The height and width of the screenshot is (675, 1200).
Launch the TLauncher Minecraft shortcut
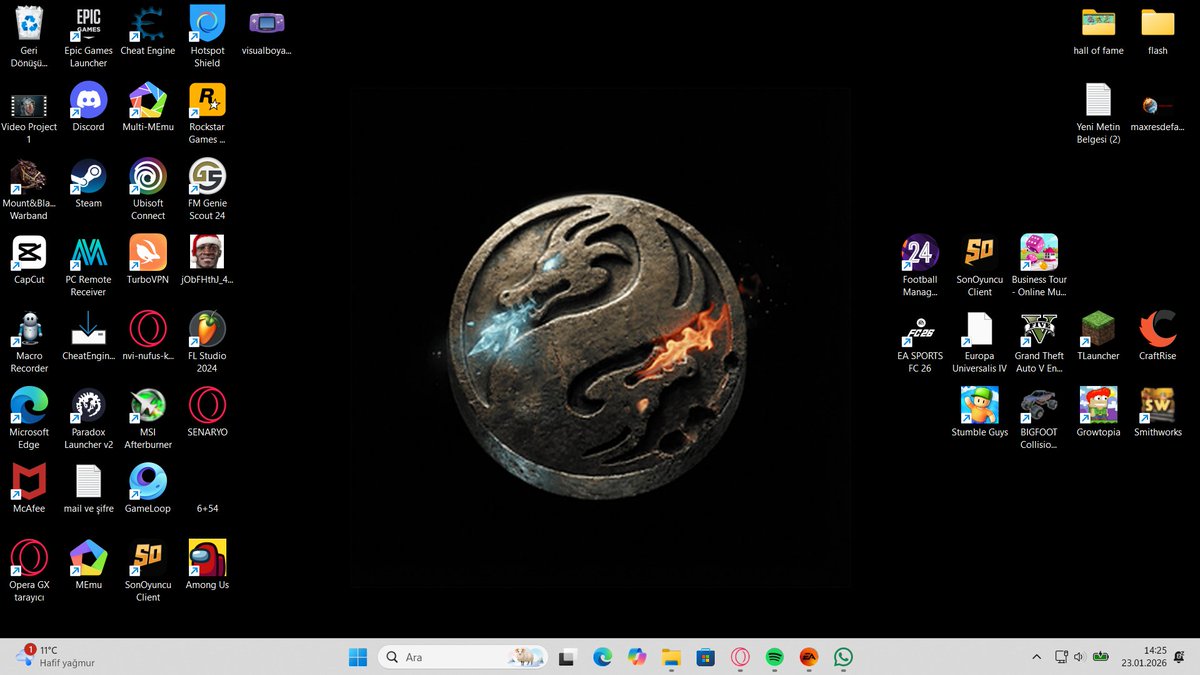tap(1098, 335)
